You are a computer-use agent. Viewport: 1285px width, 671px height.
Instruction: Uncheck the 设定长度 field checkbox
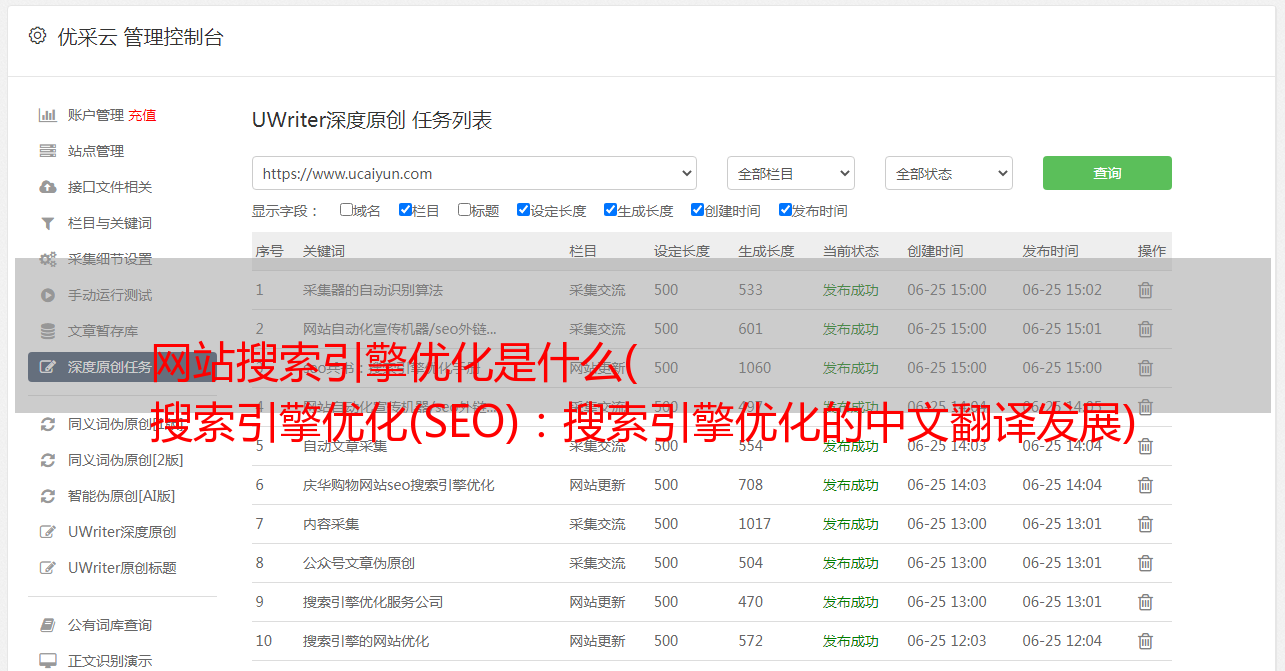[x=523, y=210]
